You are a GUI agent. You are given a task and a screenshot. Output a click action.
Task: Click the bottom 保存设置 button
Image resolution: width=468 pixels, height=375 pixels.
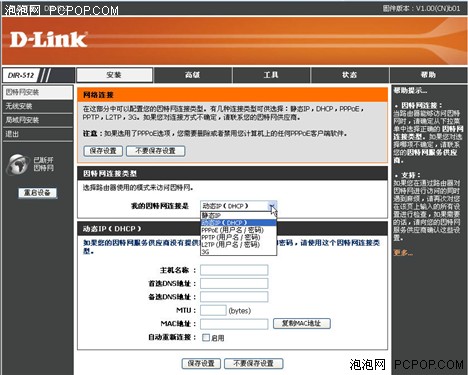click(201, 363)
